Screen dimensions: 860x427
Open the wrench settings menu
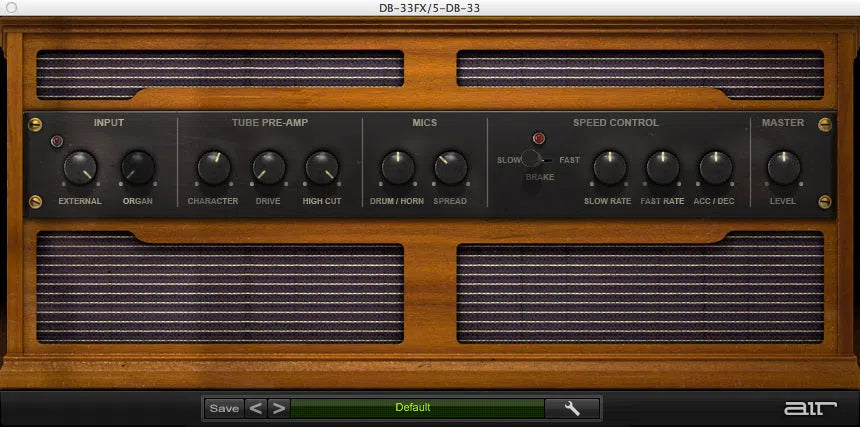pyautogui.click(x=572, y=408)
